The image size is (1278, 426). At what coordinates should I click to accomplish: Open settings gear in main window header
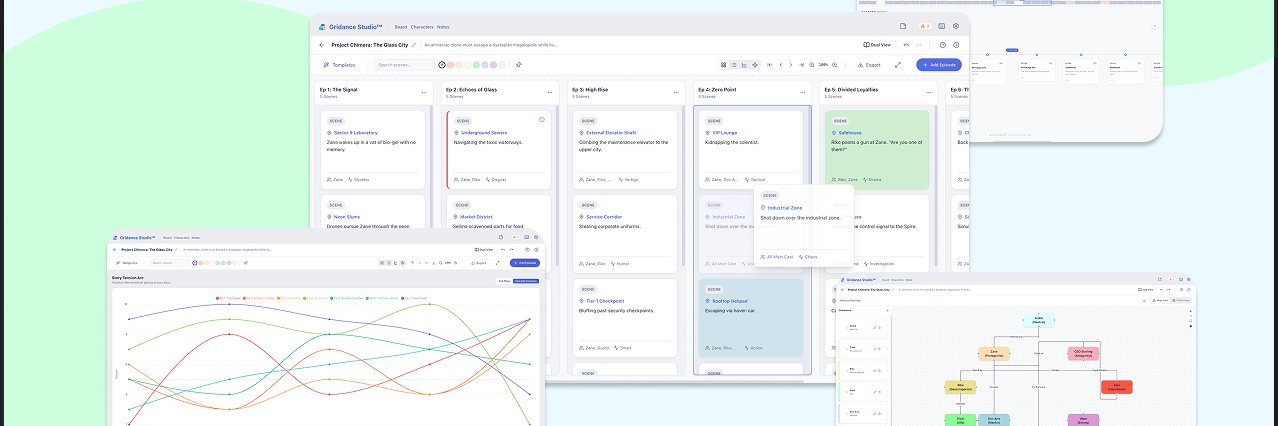tap(956, 26)
